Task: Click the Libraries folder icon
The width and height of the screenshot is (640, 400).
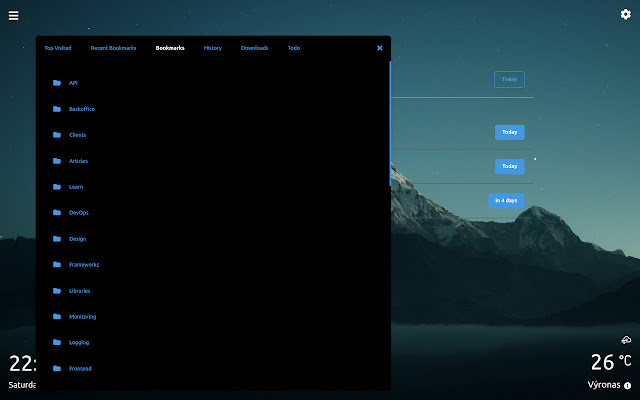Action: [57, 291]
